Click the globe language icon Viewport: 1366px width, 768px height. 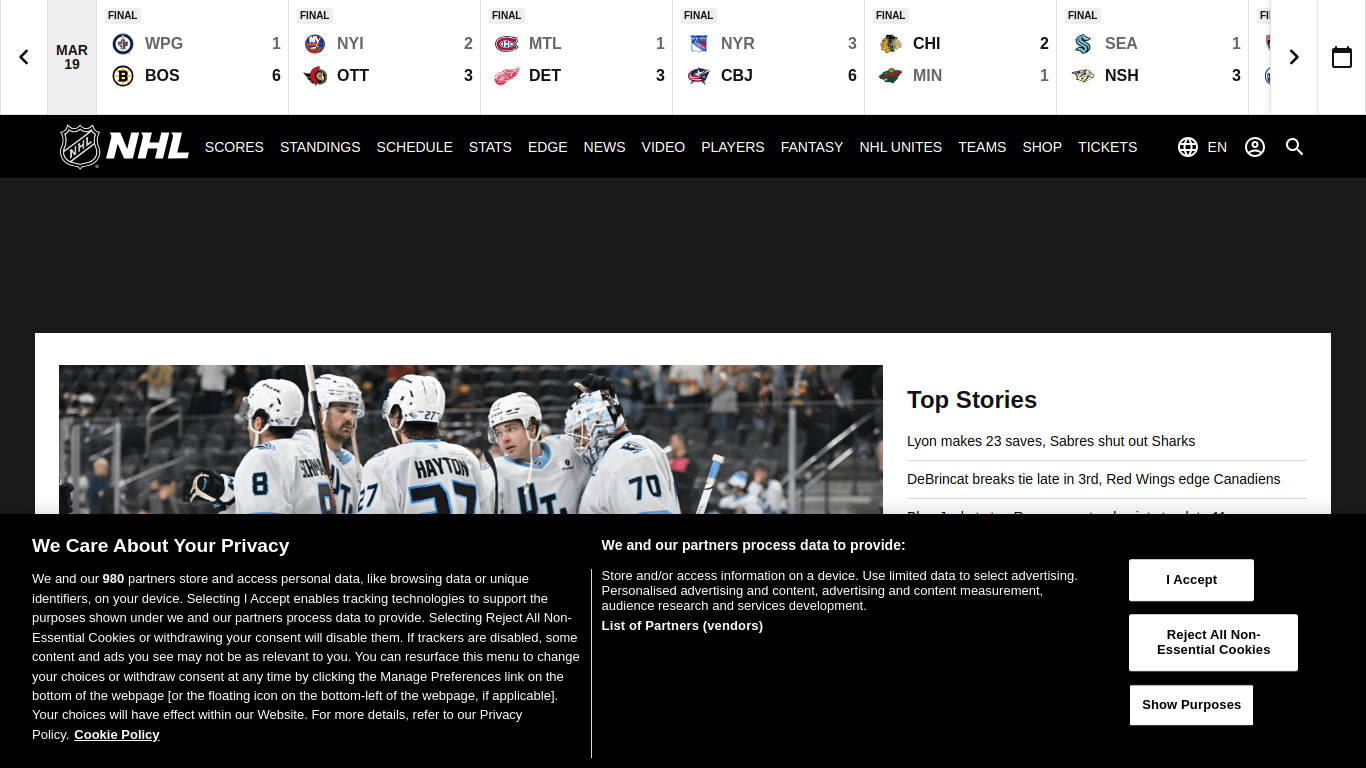point(1188,147)
